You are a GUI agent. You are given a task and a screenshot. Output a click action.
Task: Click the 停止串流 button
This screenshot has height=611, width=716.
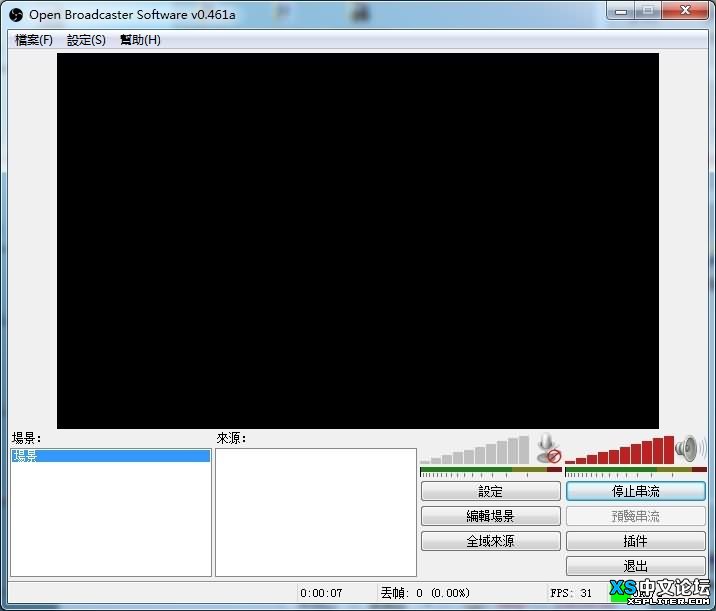(636, 491)
